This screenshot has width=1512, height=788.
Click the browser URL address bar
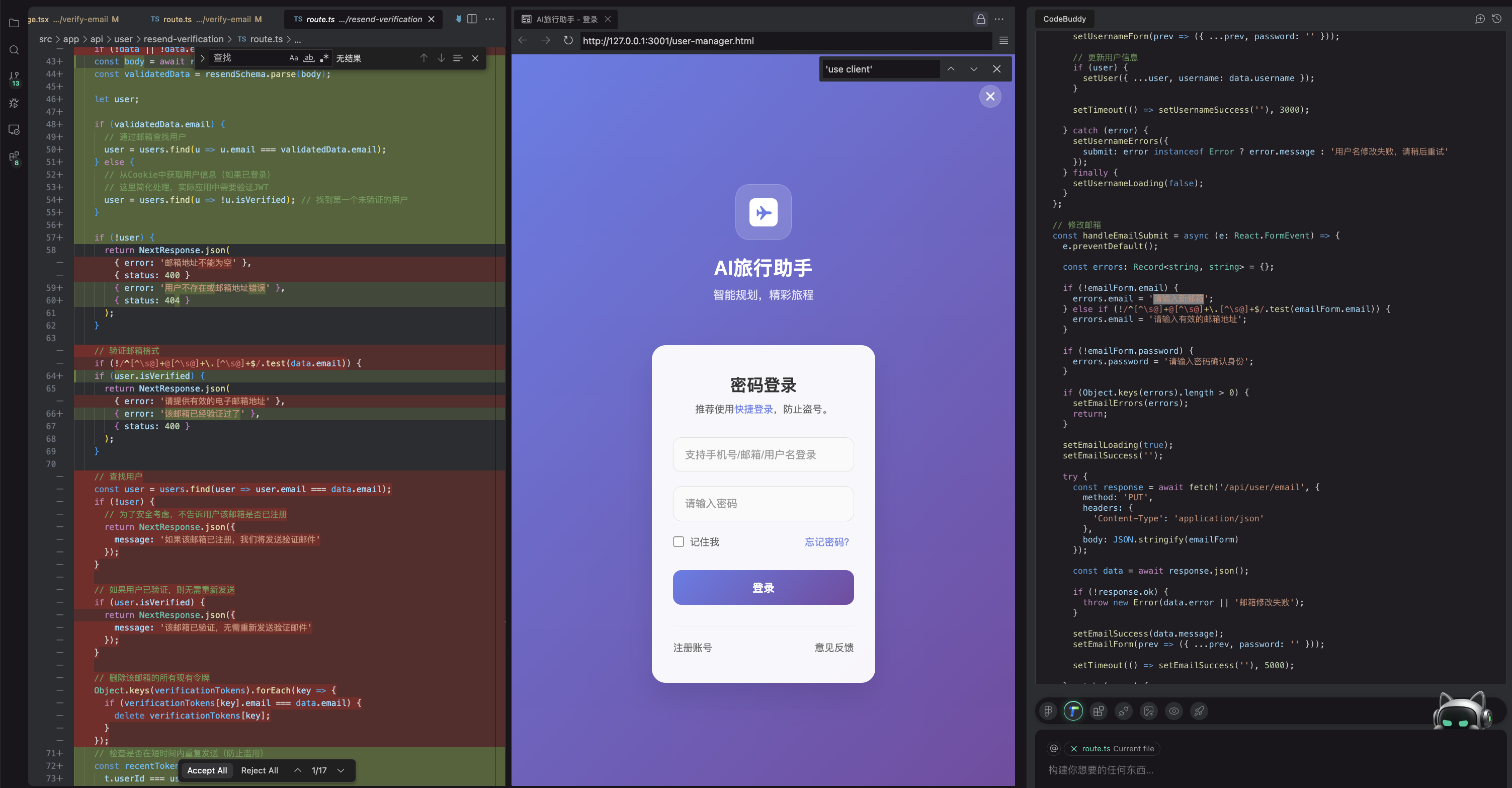tap(785, 41)
